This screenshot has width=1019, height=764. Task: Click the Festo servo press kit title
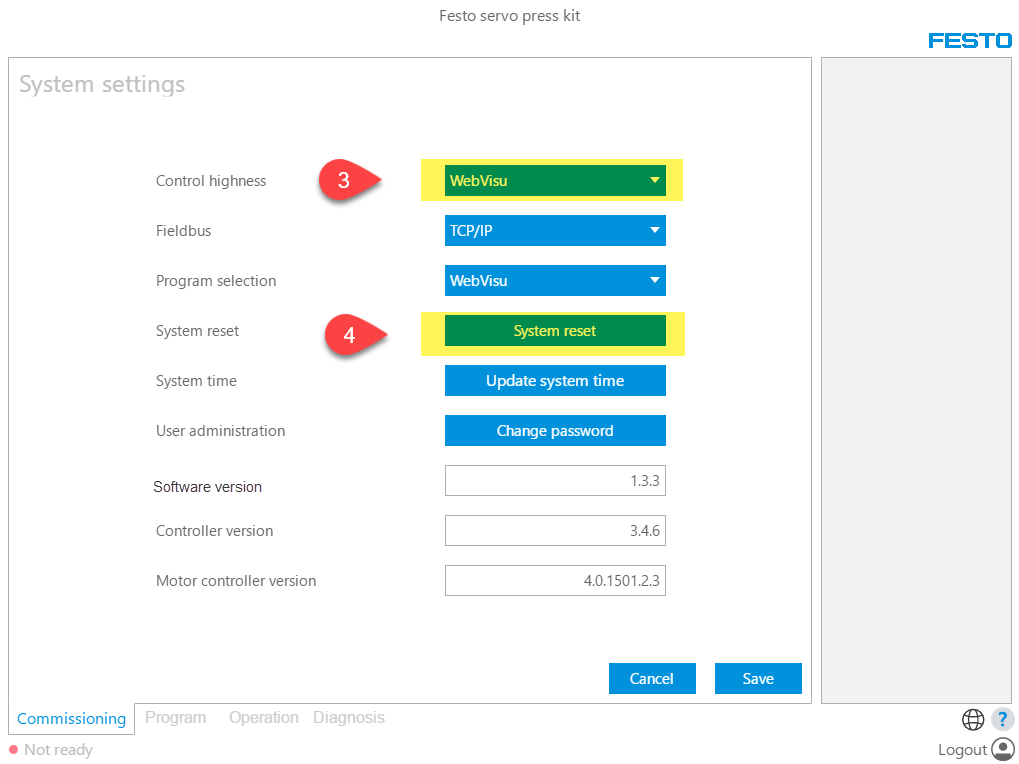[x=510, y=16]
